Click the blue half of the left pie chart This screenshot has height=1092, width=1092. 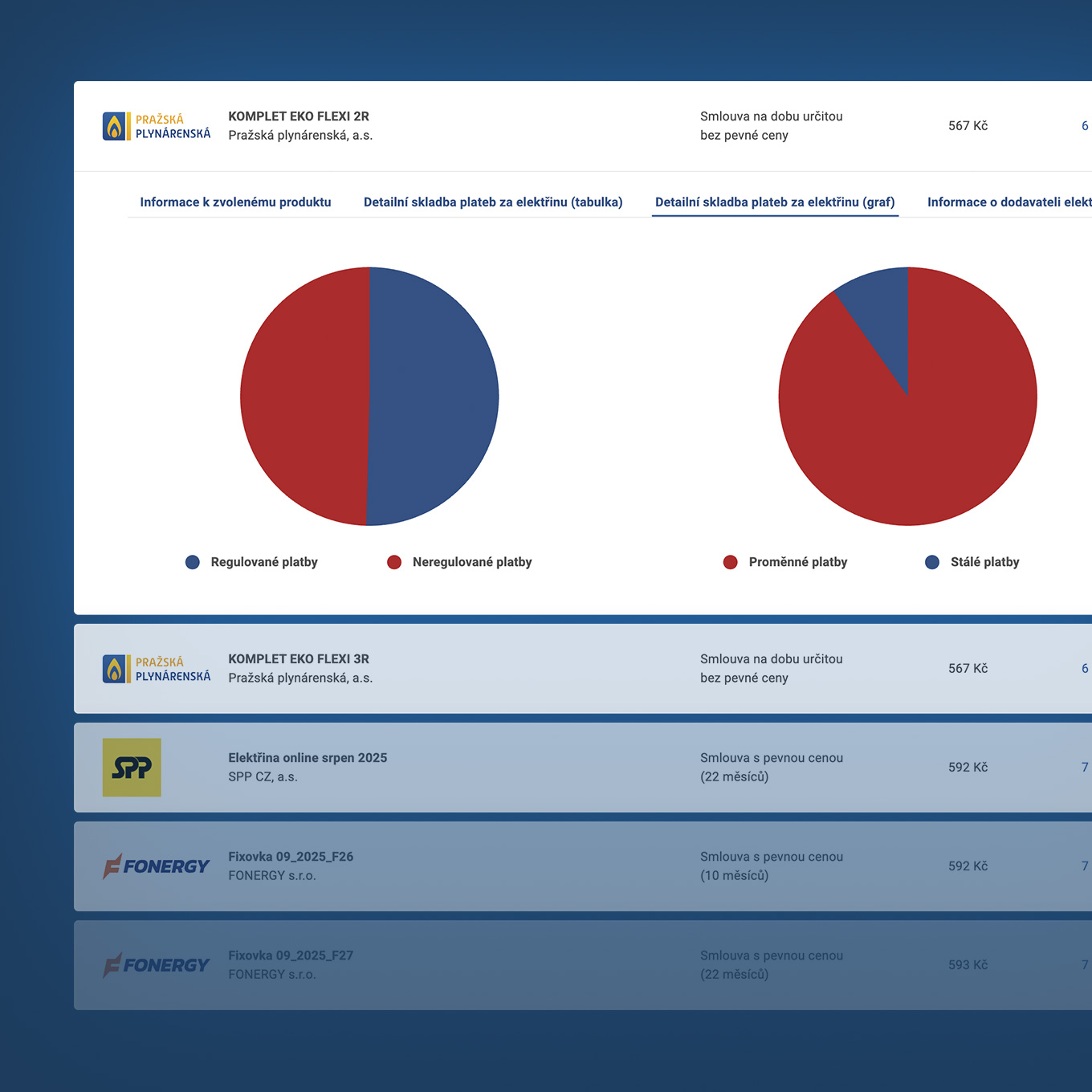434,397
